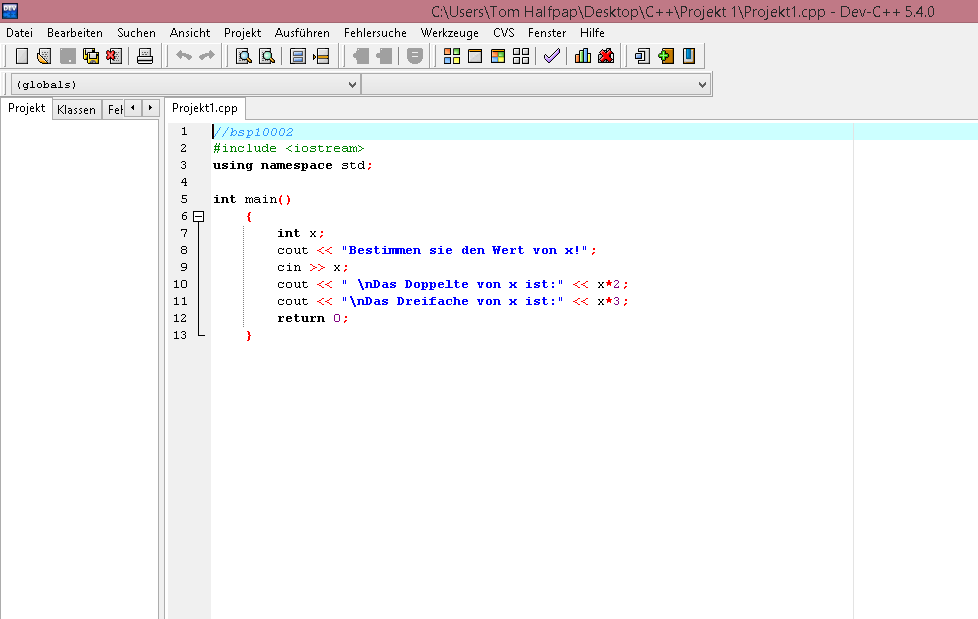Click the green plus Add to project icon
The width and height of the screenshot is (978, 619).
click(666, 56)
